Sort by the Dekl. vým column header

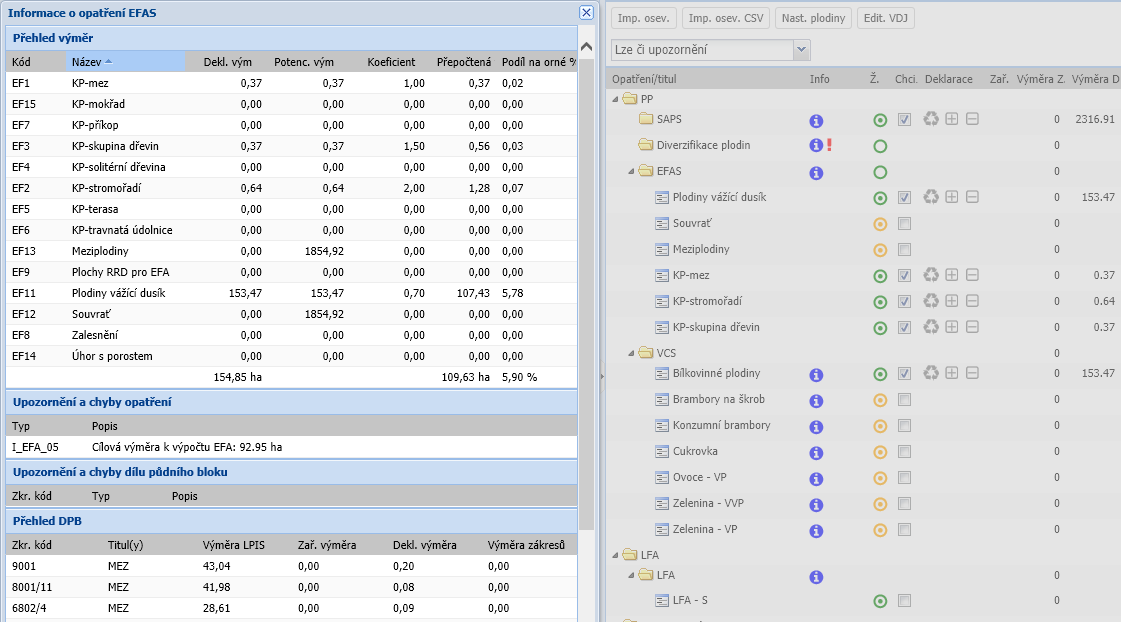[227, 61]
